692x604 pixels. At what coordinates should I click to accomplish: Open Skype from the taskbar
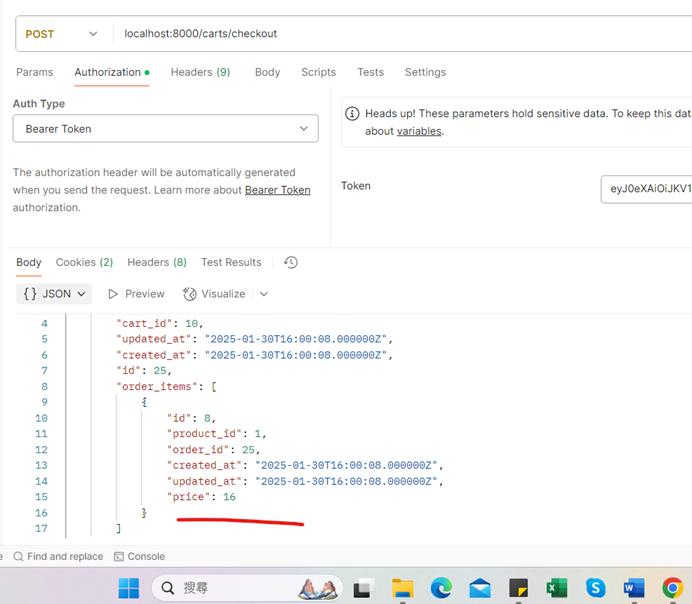click(596, 588)
